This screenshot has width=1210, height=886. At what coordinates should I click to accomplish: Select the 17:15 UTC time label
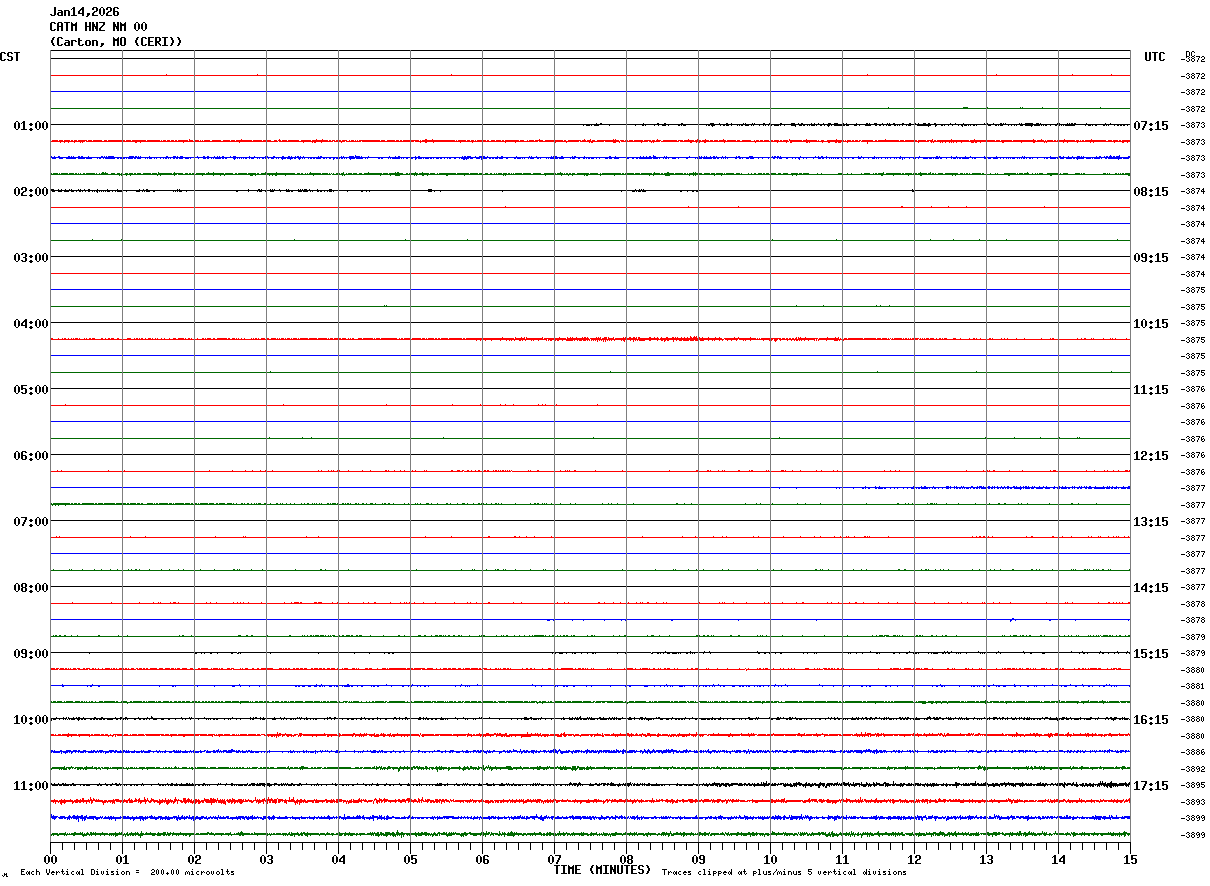click(1150, 786)
